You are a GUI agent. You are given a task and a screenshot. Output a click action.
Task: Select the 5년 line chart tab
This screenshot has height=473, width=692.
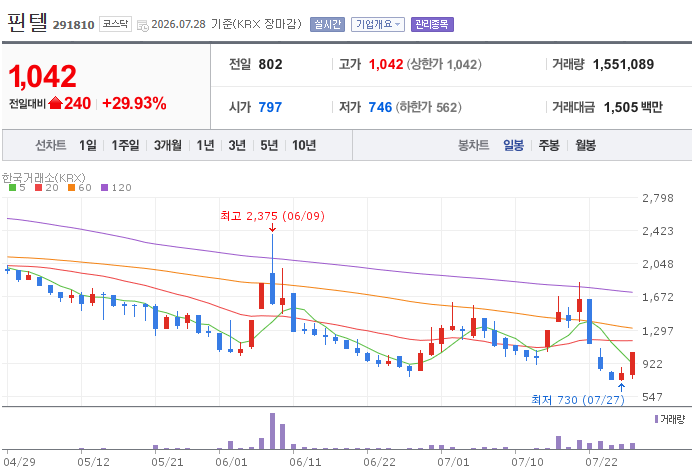pos(269,145)
